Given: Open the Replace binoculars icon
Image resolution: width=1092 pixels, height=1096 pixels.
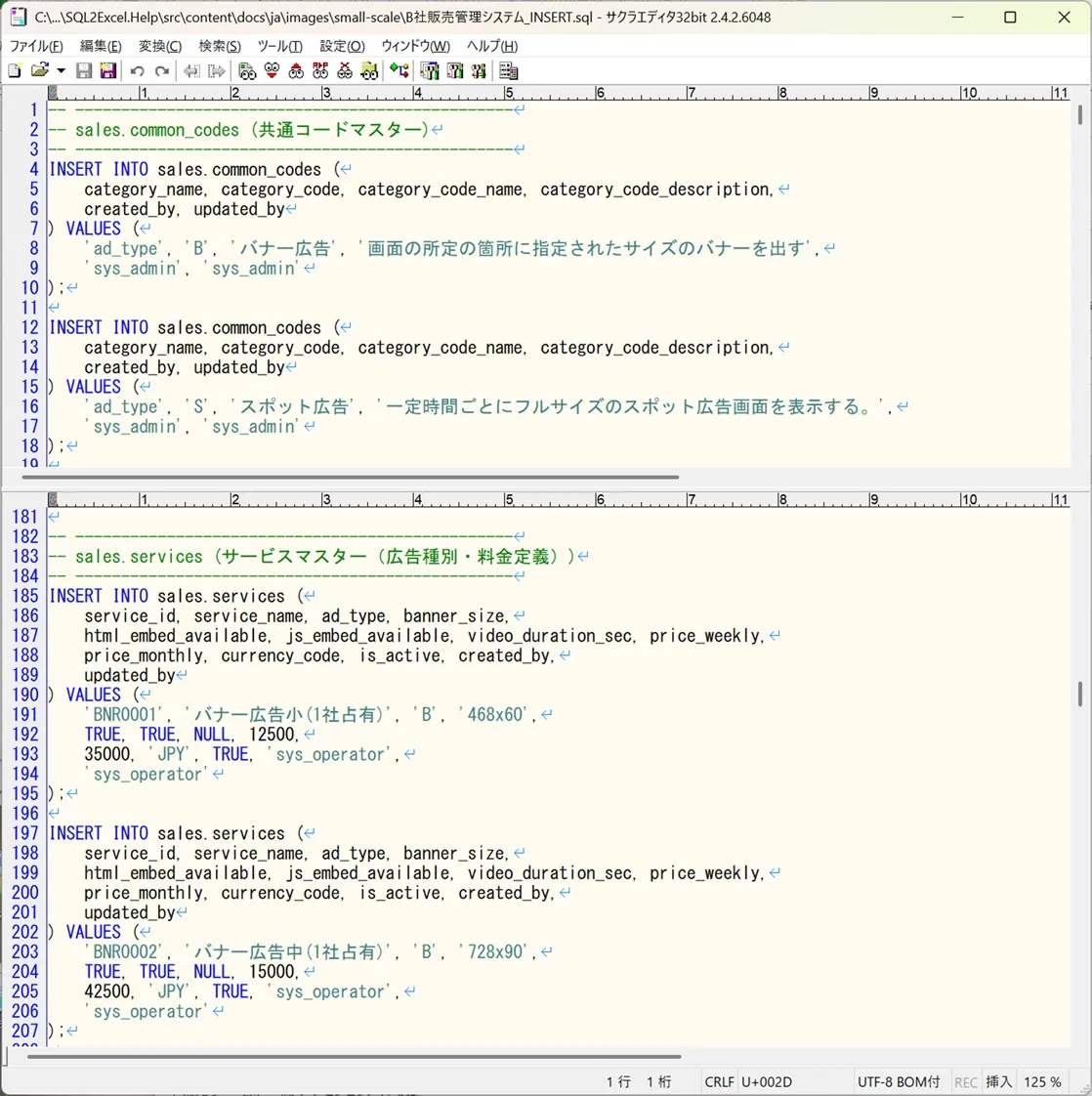Looking at the screenshot, I should (320, 70).
